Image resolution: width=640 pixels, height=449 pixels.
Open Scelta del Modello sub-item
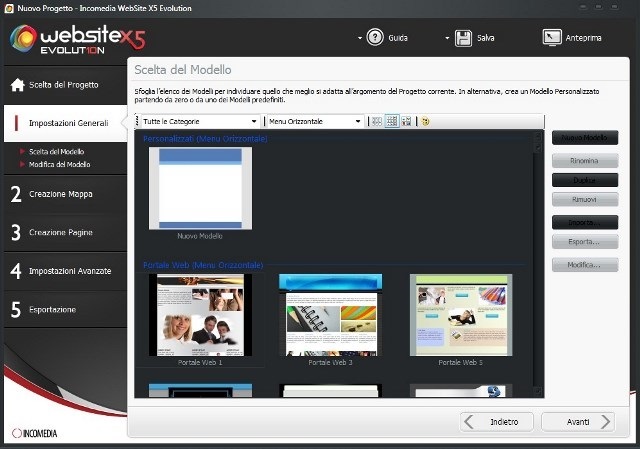[56, 151]
